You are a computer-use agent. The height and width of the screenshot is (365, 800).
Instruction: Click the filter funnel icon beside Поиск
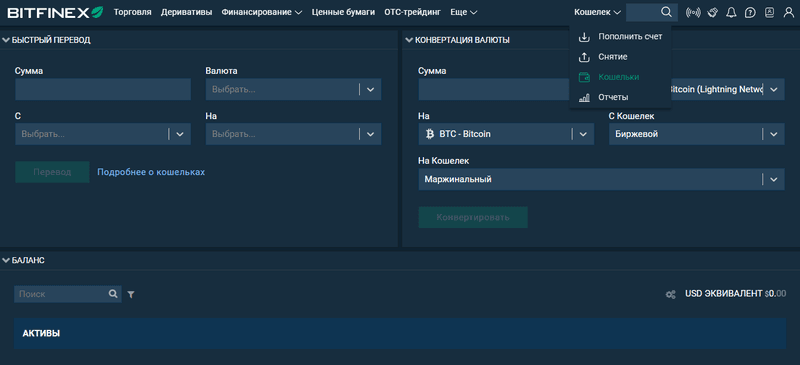[131, 294]
